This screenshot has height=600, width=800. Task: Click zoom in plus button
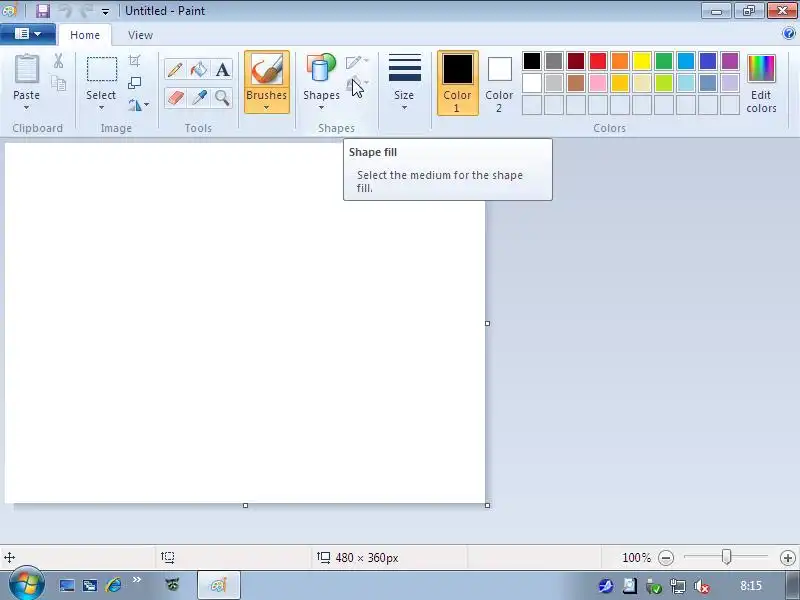point(787,558)
